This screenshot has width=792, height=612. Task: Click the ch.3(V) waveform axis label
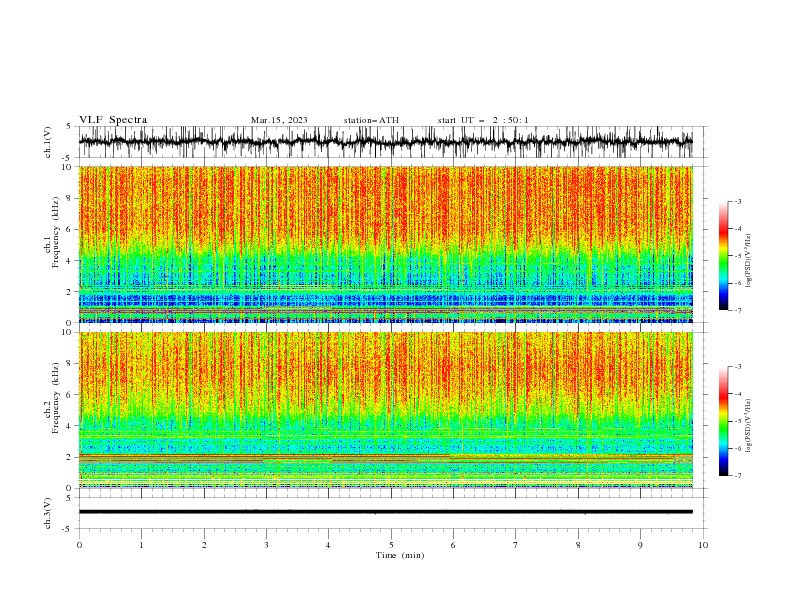coord(48,513)
